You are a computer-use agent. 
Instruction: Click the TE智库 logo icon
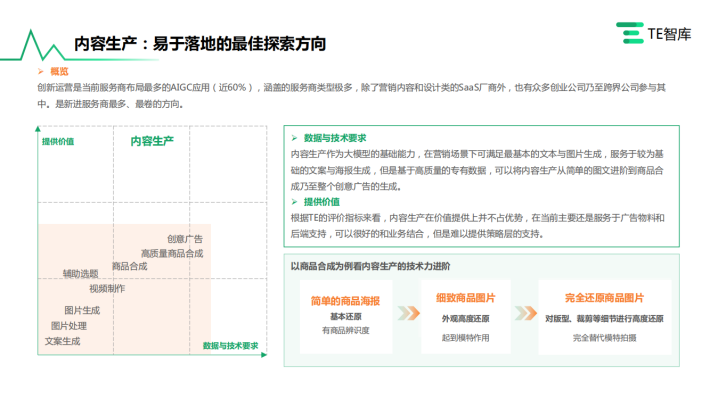[629, 33]
